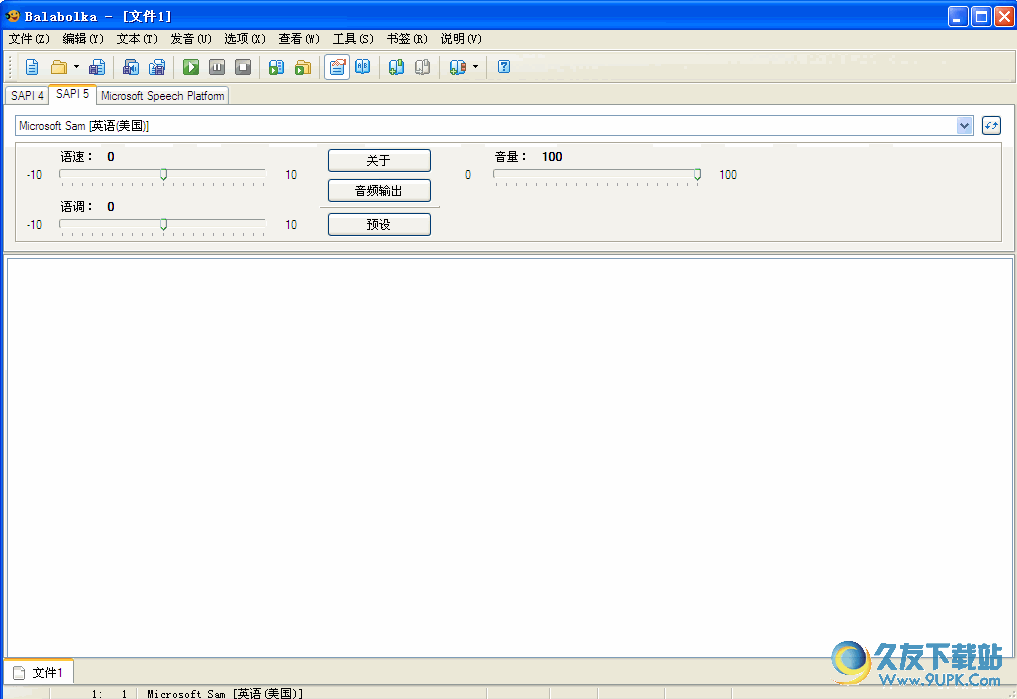
Task: Insert a bookmark with the green plus bookmark icon
Action: click(x=396, y=67)
